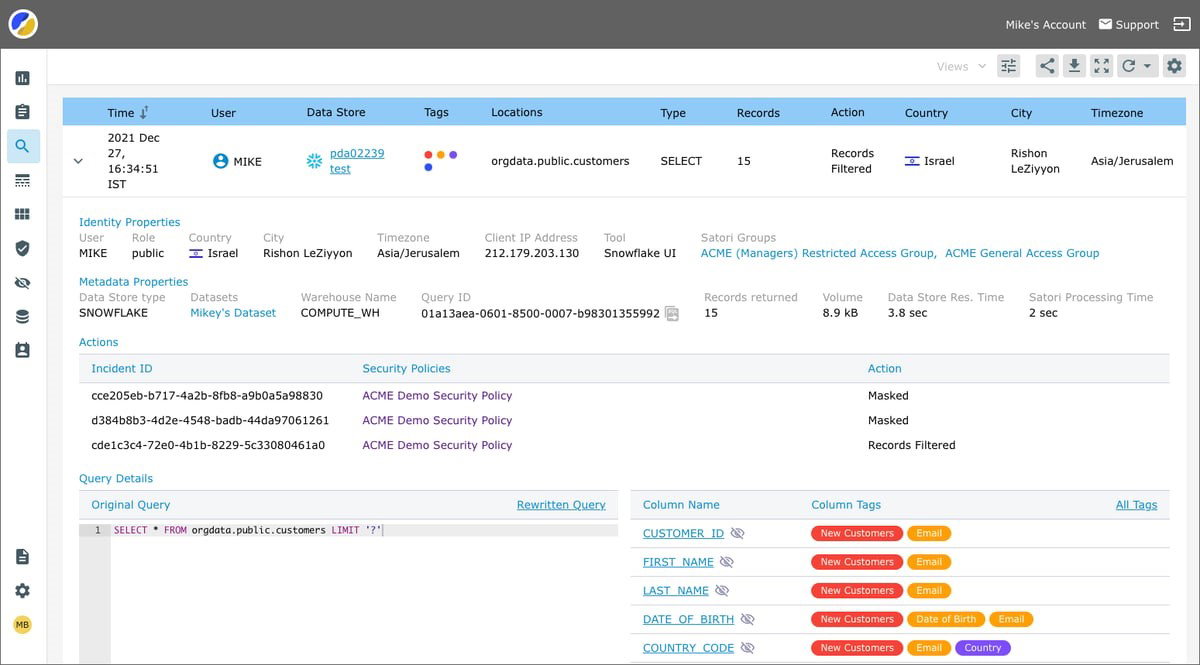
Task: Click the share icon in toolbar
Action: (x=1047, y=66)
